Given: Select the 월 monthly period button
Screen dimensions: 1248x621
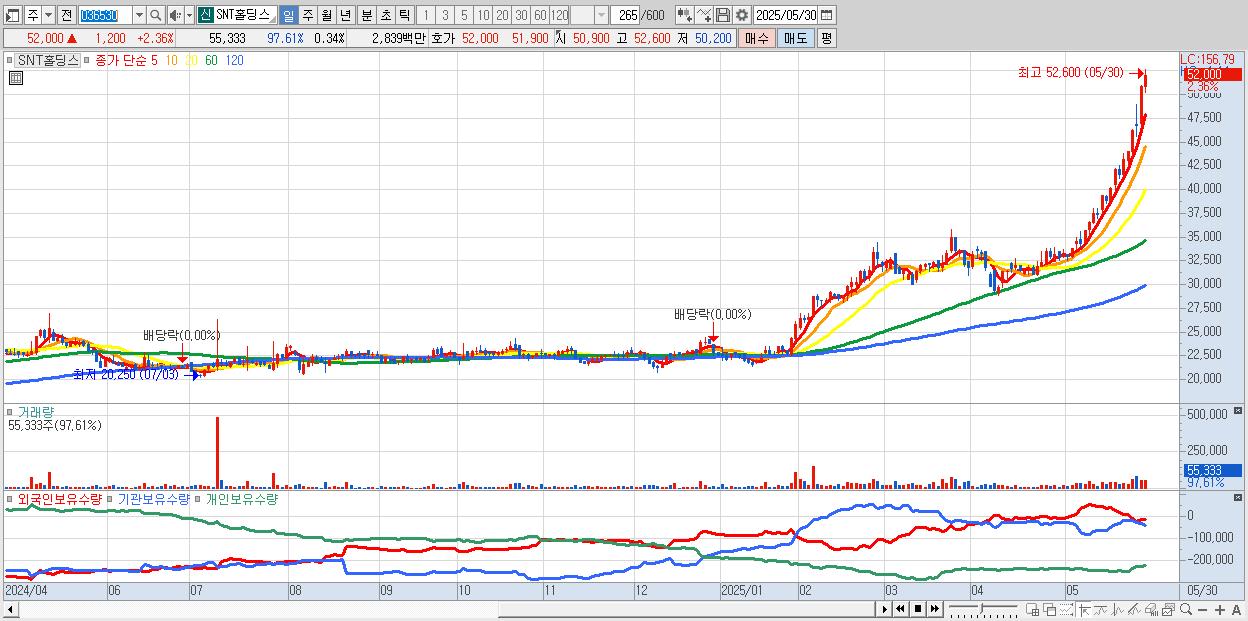Looking at the screenshot, I should point(327,15).
